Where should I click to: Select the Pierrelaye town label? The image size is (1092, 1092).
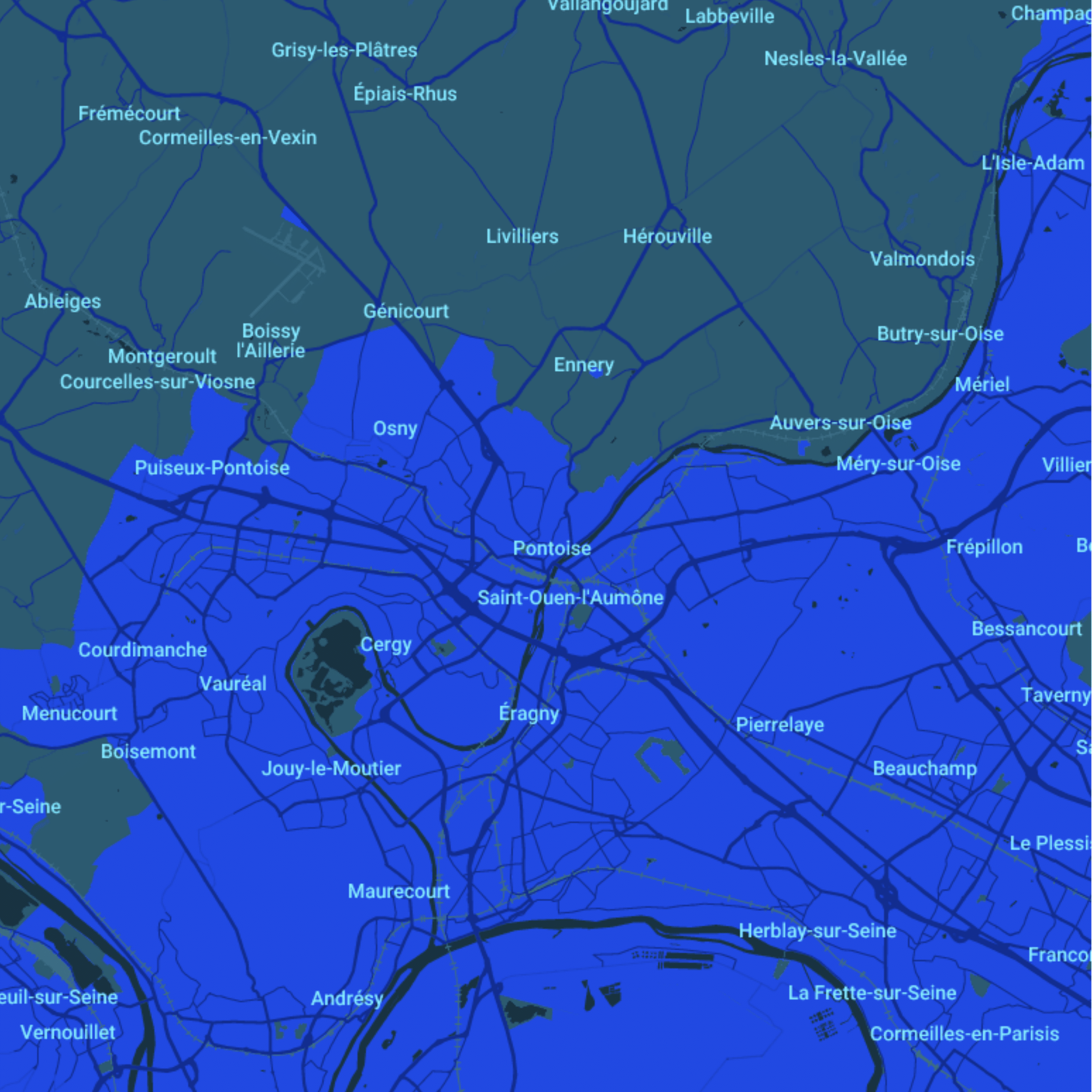(780, 725)
